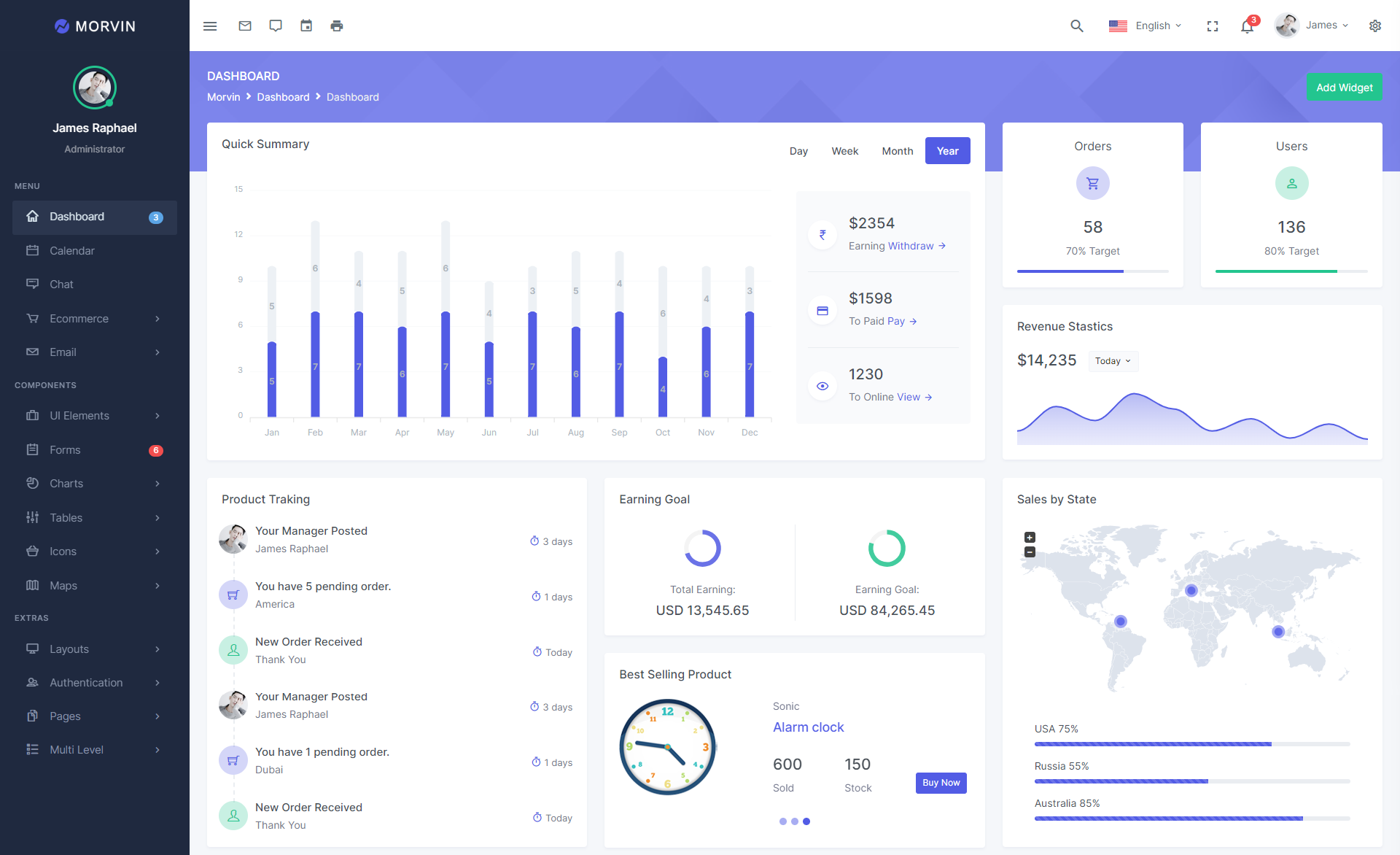Click the mail icon in top toolbar

pyautogui.click(x=245, y=26)
